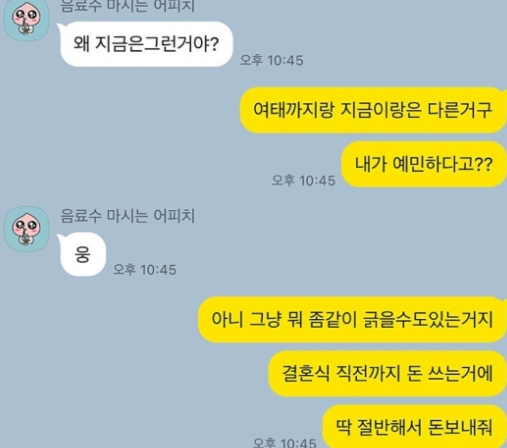Select the '아니 그냥 뭐 좀같이 긁을수도있는거지' bubble
Viewport: 507px width, 448px height.
click(352, 319)
